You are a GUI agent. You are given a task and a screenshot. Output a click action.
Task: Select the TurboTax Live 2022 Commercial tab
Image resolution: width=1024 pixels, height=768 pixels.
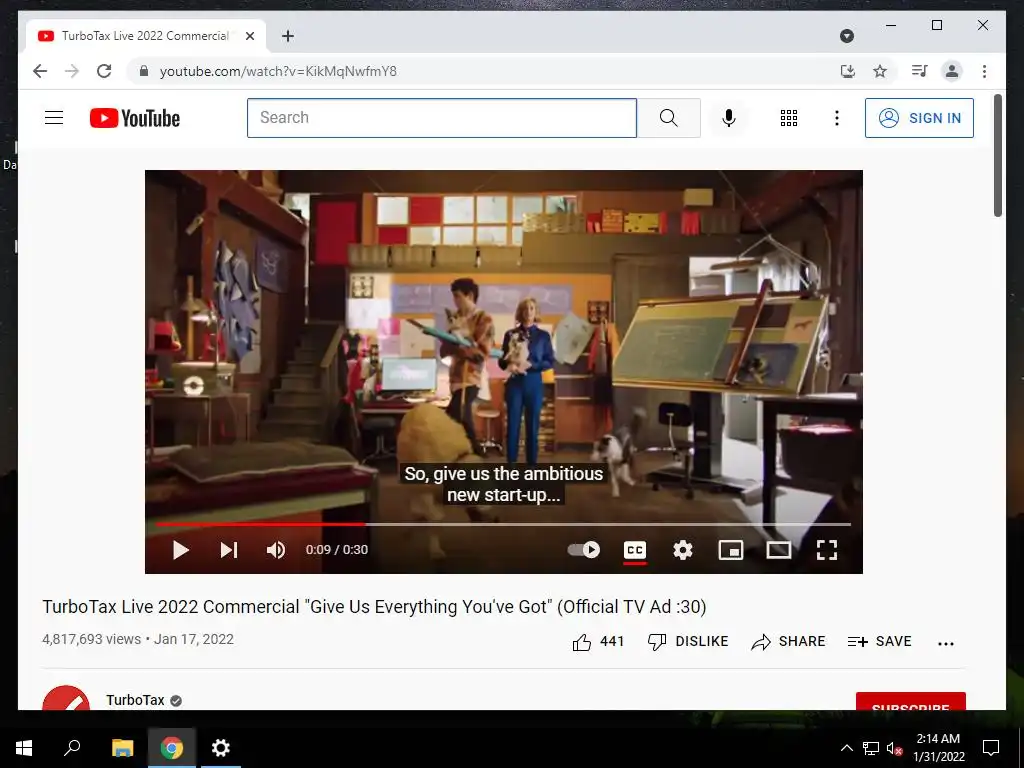[x=146, y=36]
